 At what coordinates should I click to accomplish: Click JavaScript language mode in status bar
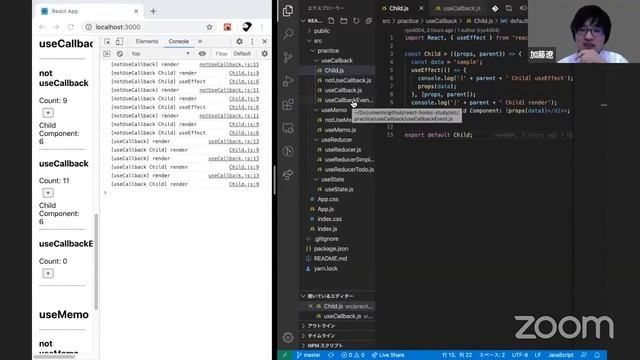pos(560,355)
